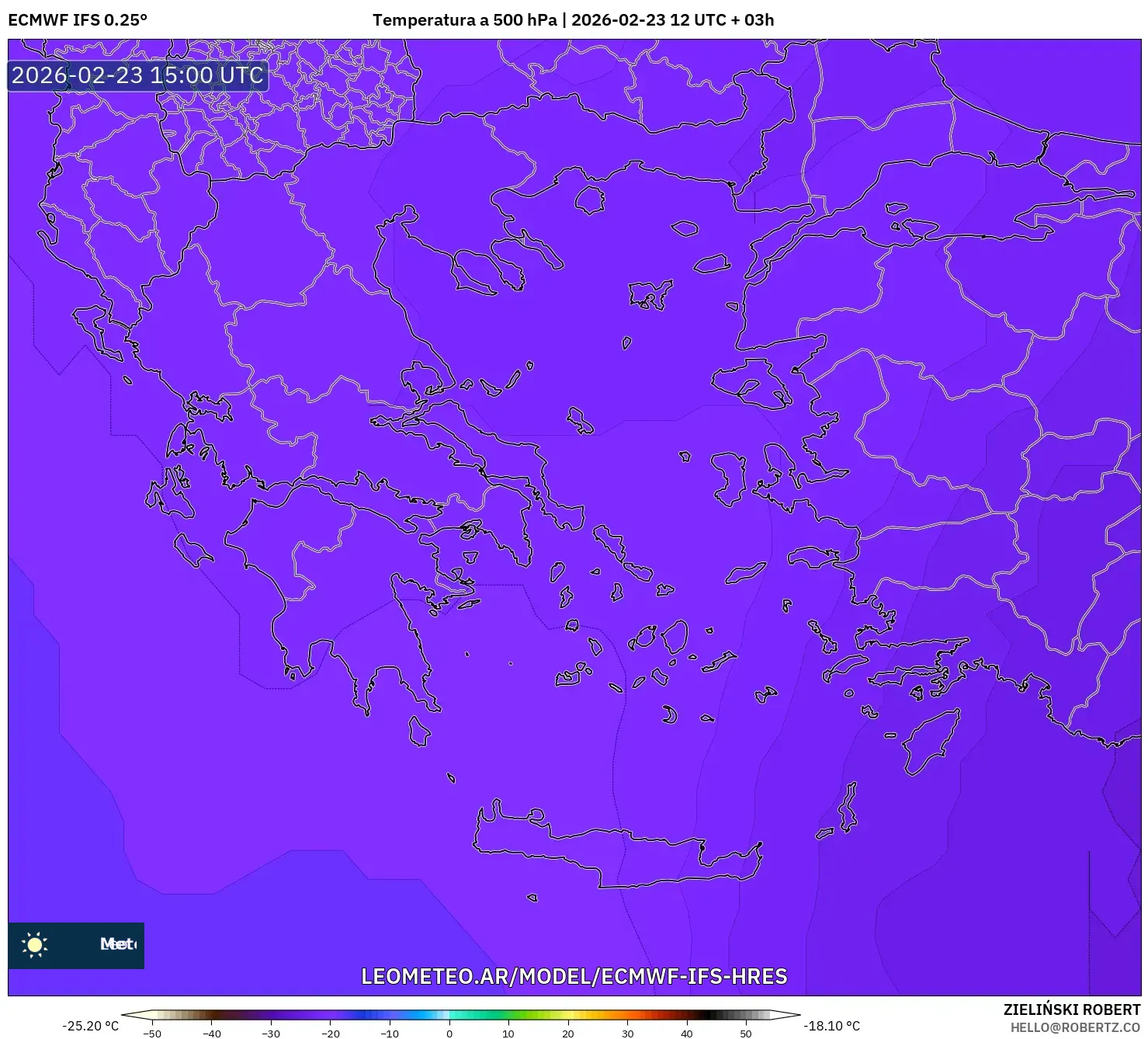Click the -25.20 °C minimum temperature label

(x=90, y=1025)
